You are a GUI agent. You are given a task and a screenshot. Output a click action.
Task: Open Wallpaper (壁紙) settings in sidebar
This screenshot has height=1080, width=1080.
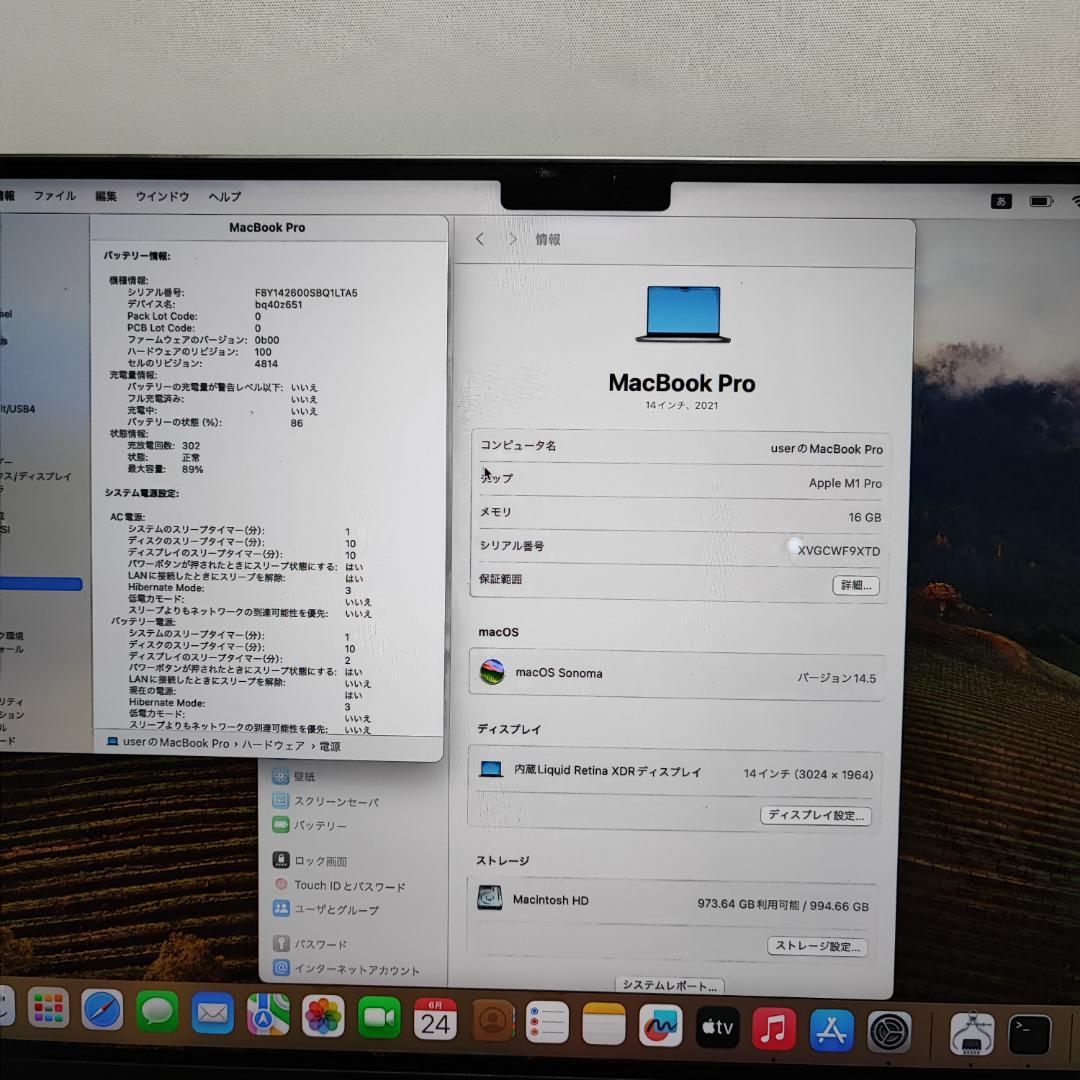[306, 775]
